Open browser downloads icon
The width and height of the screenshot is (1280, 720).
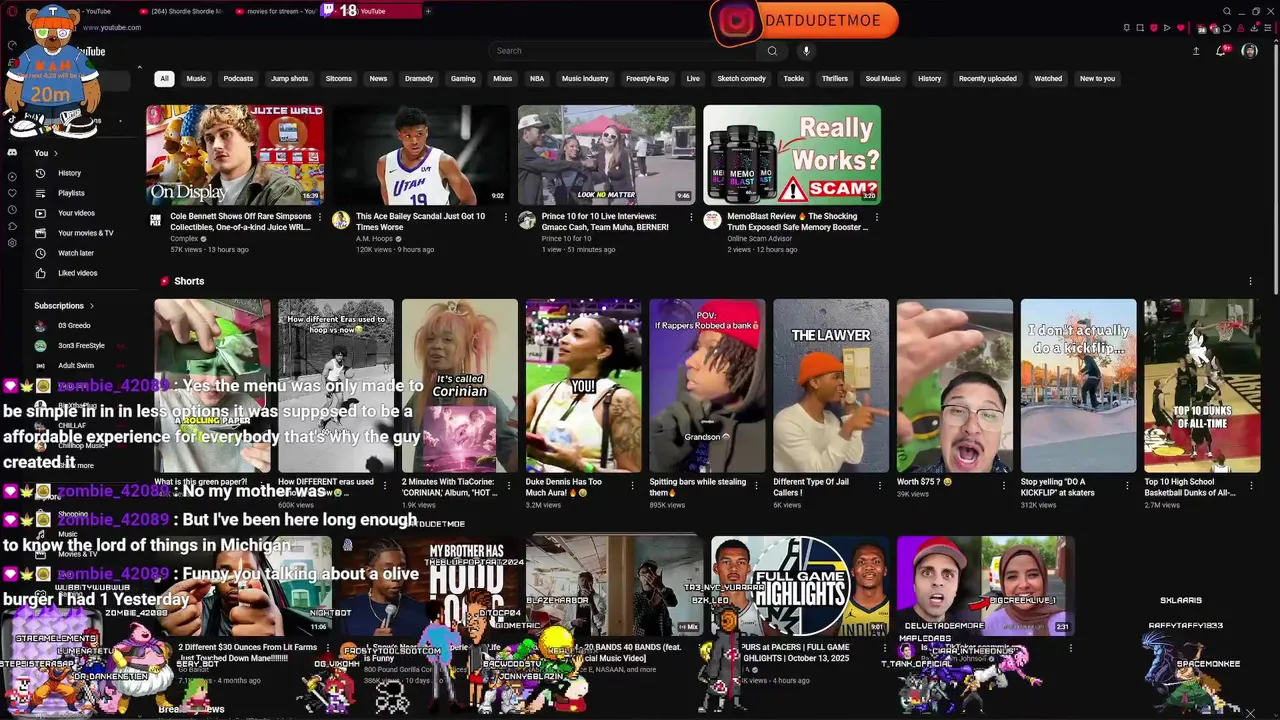click(x=1253, y=28)
